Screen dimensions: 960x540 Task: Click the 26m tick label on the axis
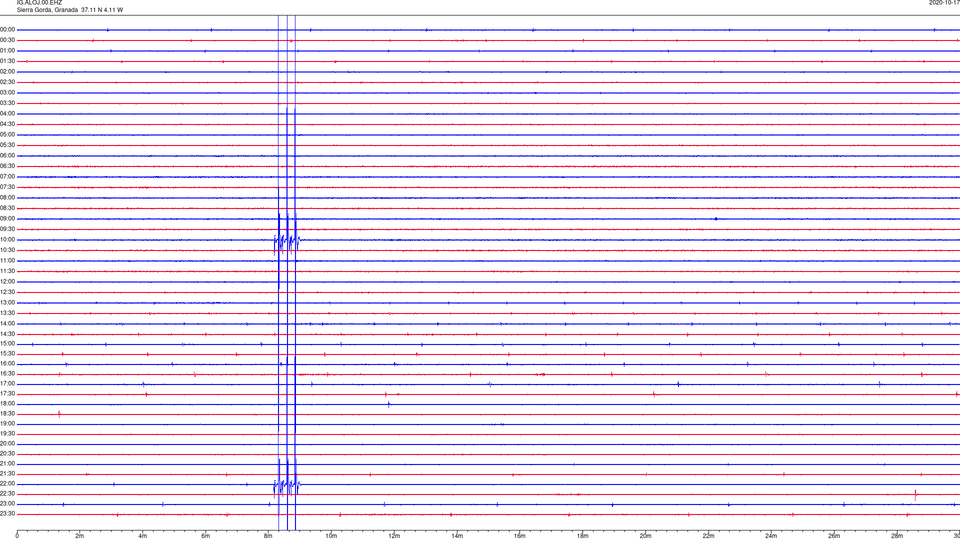pyautogui.click(x=834, y=536)
